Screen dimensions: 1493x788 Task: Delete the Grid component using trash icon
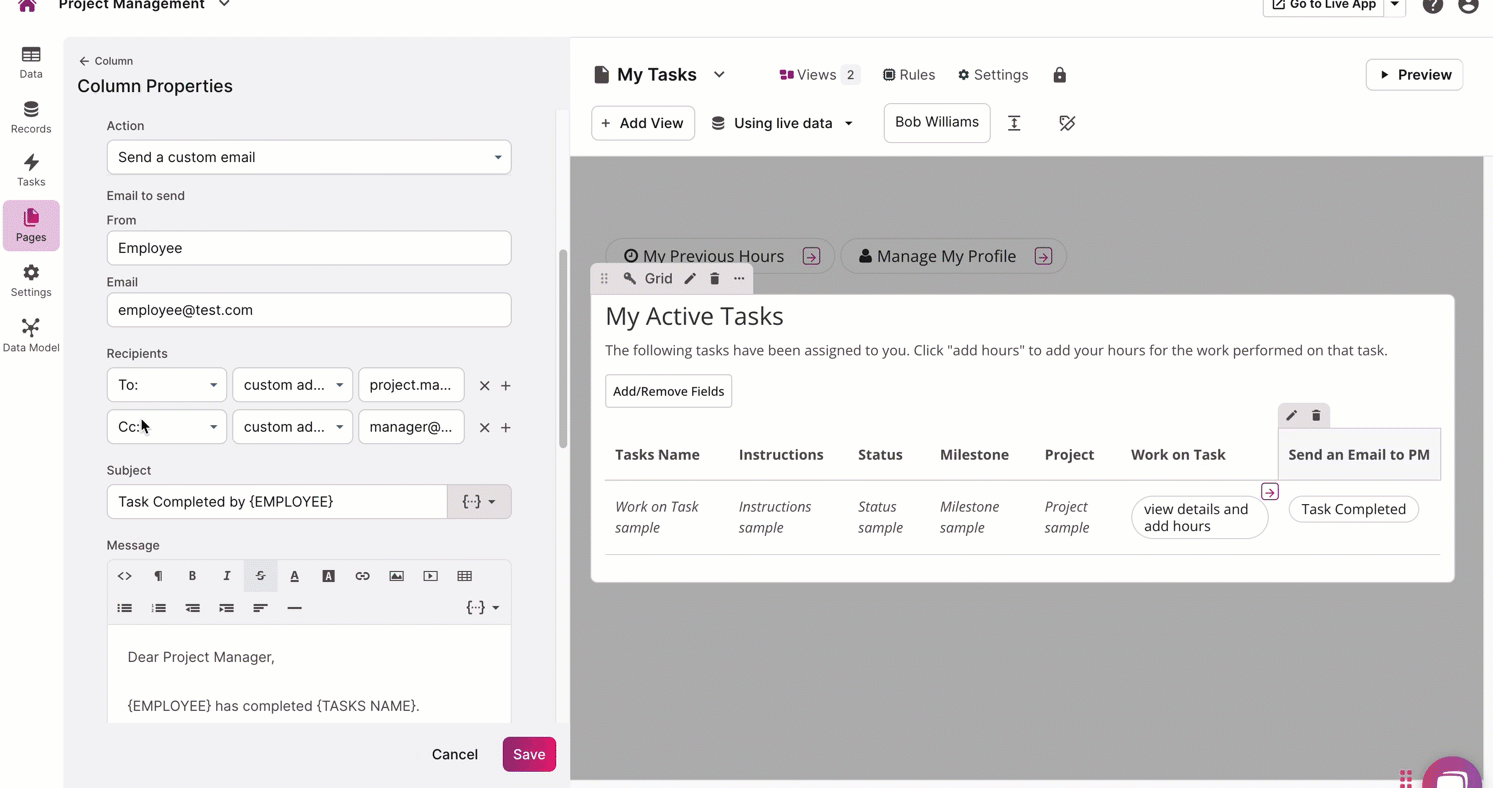click(714, 279)
